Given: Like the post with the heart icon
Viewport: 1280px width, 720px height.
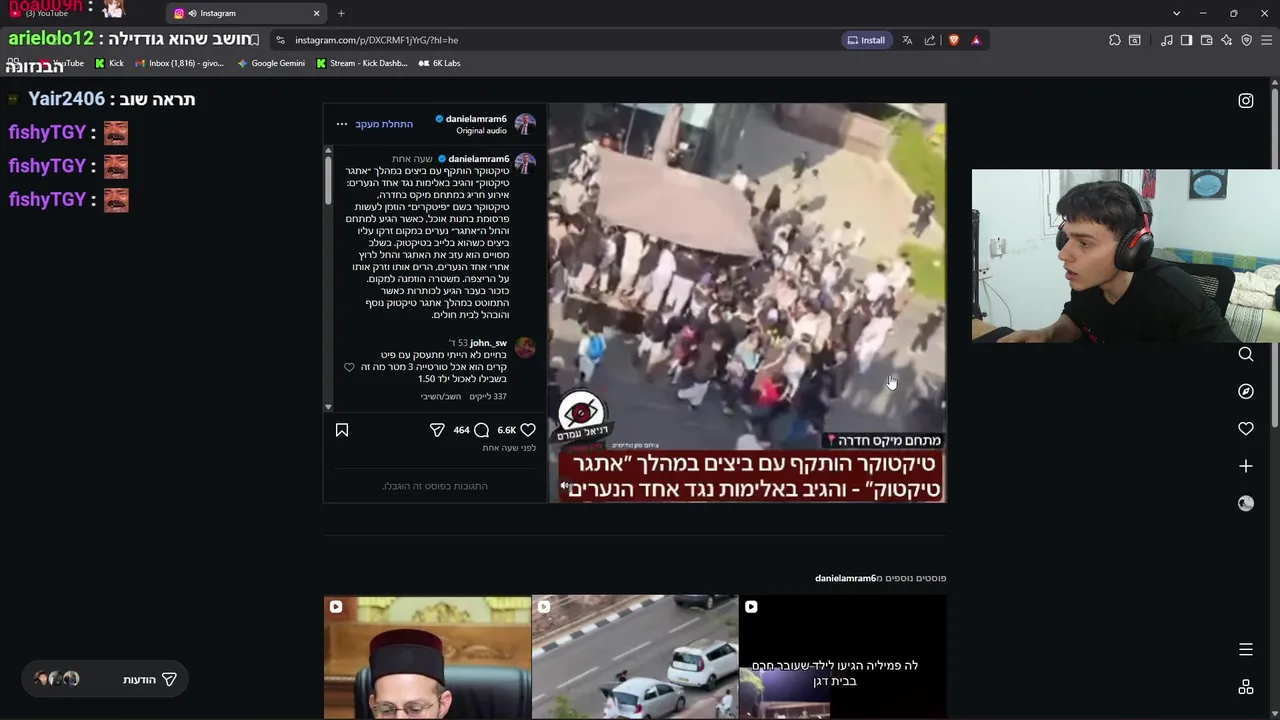Looking at the screenshot, I should point(528,430).
